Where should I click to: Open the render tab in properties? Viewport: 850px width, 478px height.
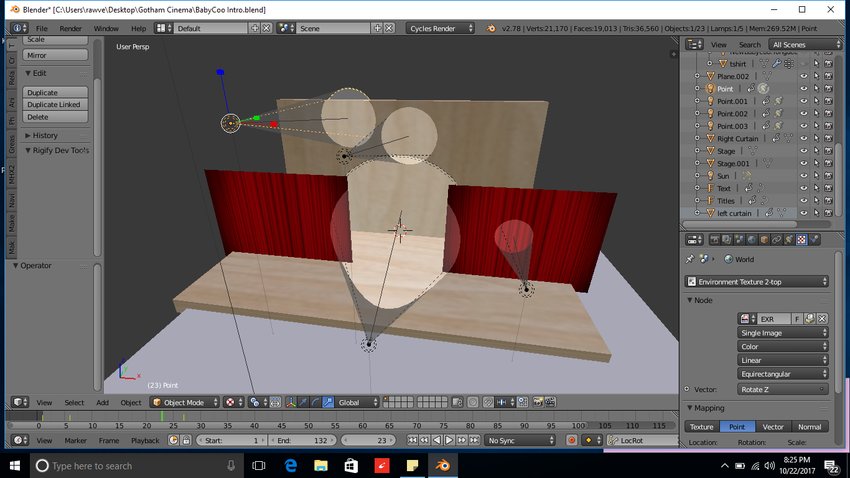(x=714, y=240)
